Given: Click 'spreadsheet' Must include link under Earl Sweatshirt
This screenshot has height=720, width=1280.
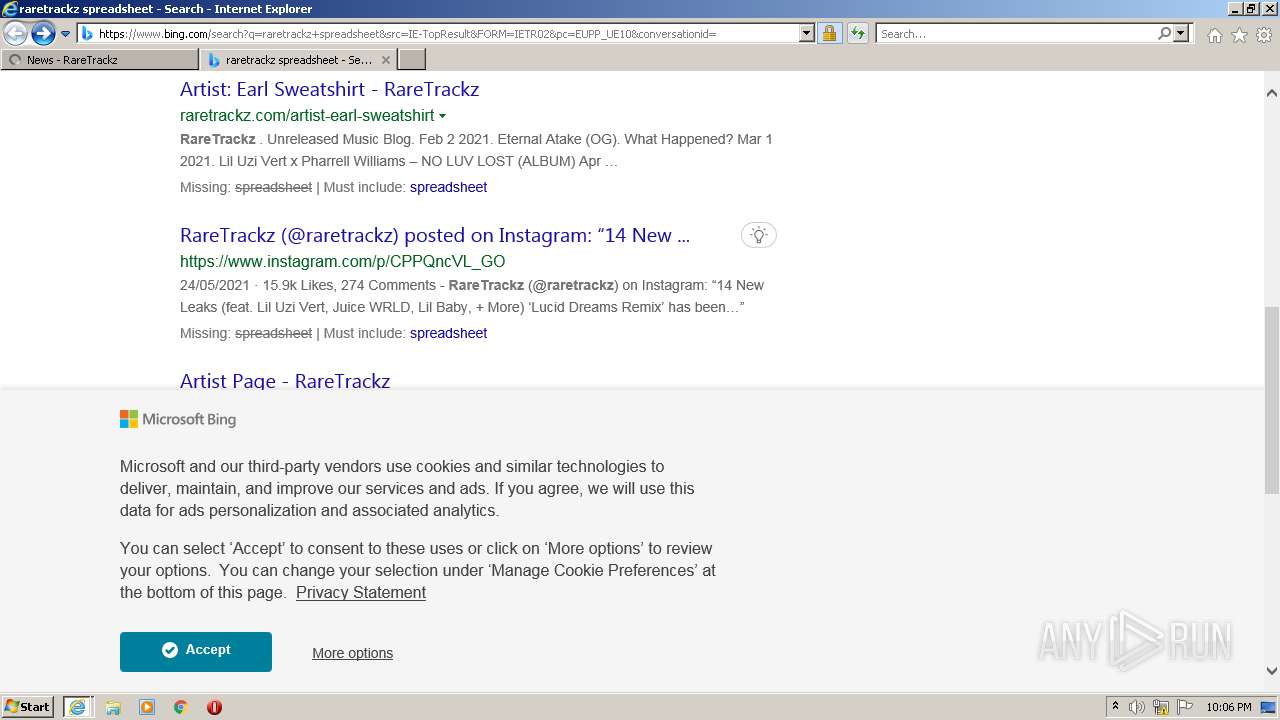Looking at the screenshot, I should click(x=448, y=187).
